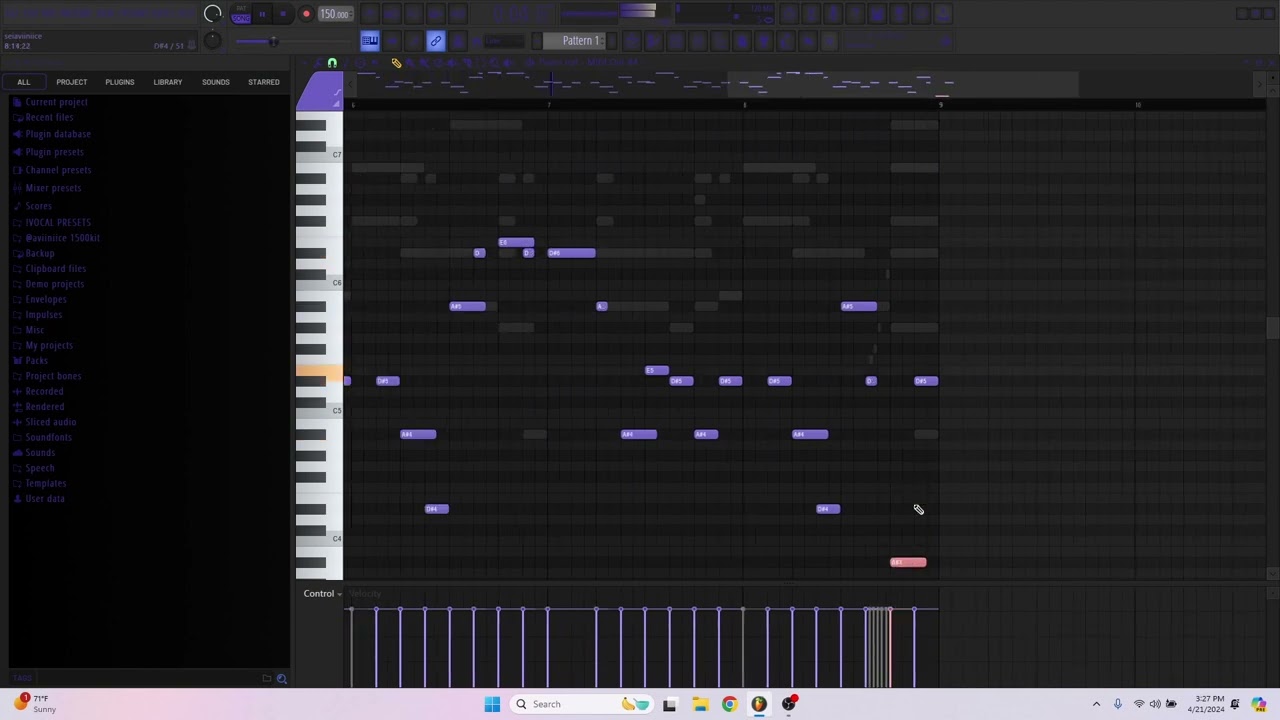Adjust the main volume knob
This screenshot has height=720, width=1280.
212,14
